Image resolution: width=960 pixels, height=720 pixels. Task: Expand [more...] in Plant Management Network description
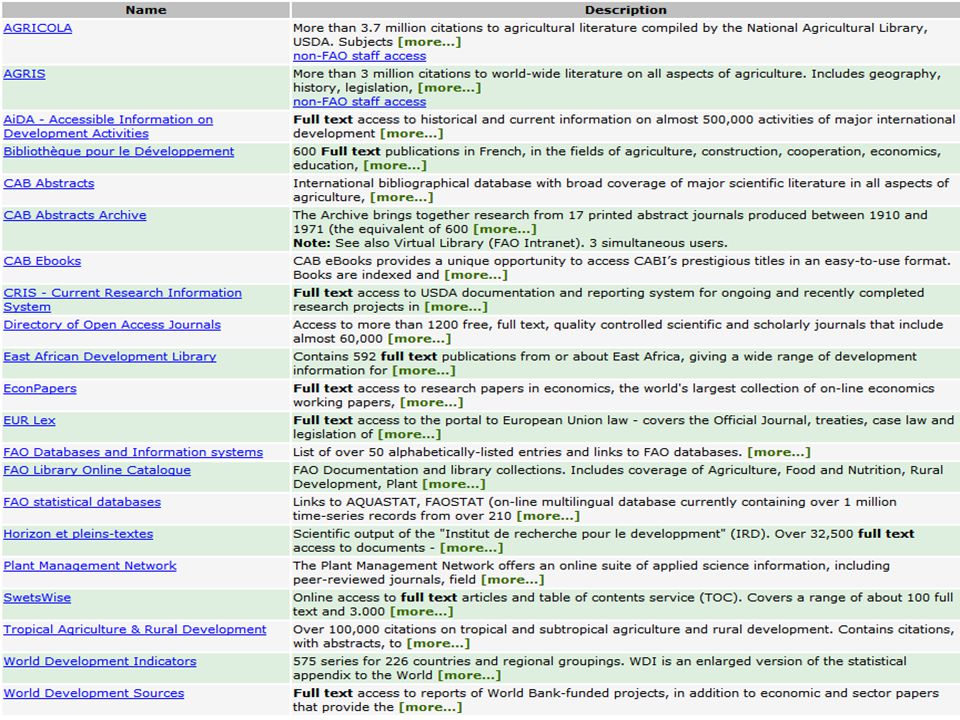tap(512, 579)
